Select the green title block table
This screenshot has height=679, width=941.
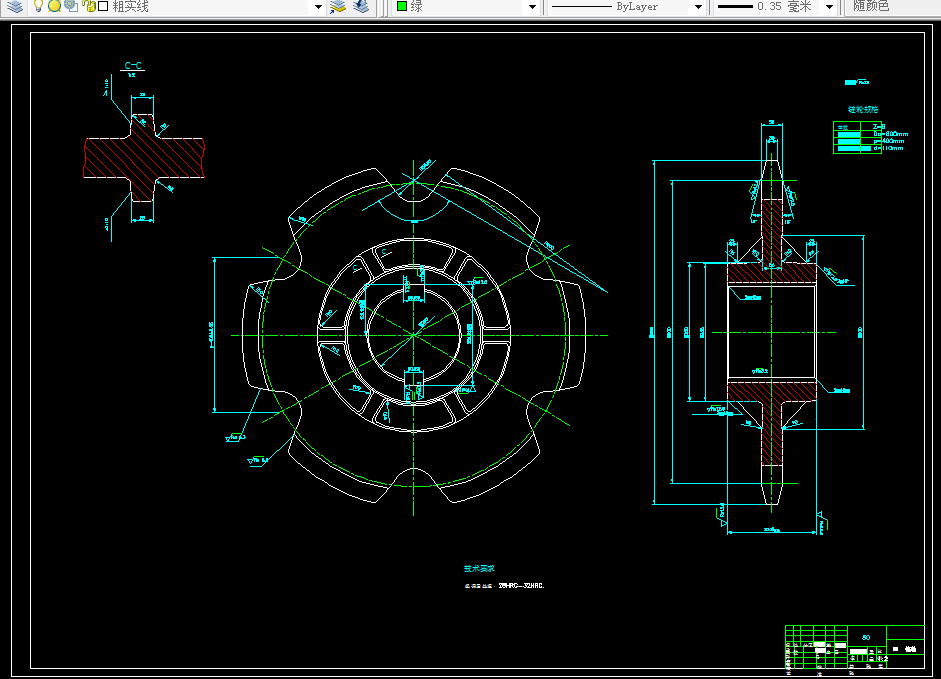click(855, 647)
